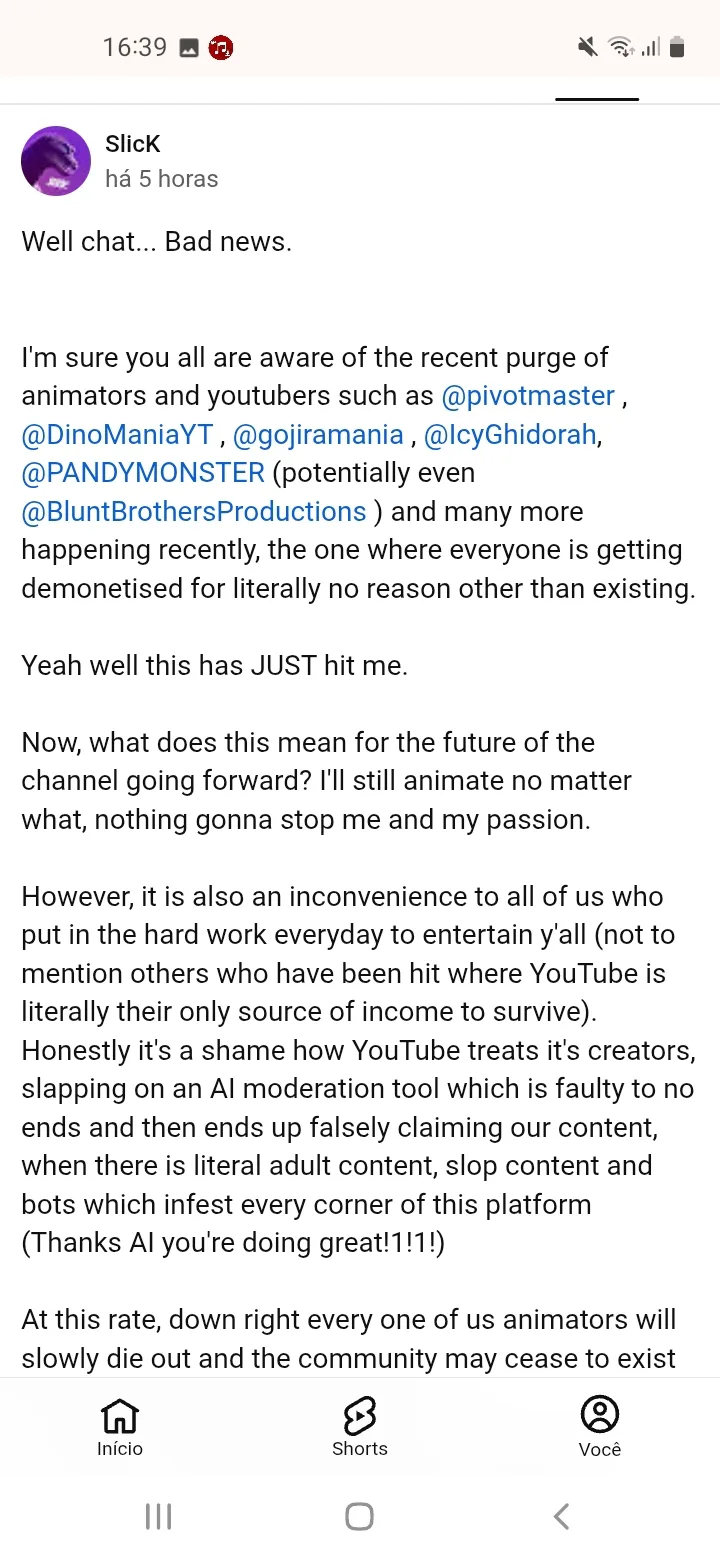This screenshot has height=1560, width=720.
Task: Tap SlicK's dinosaur avatar picture
Action: [x=56, y=161]
